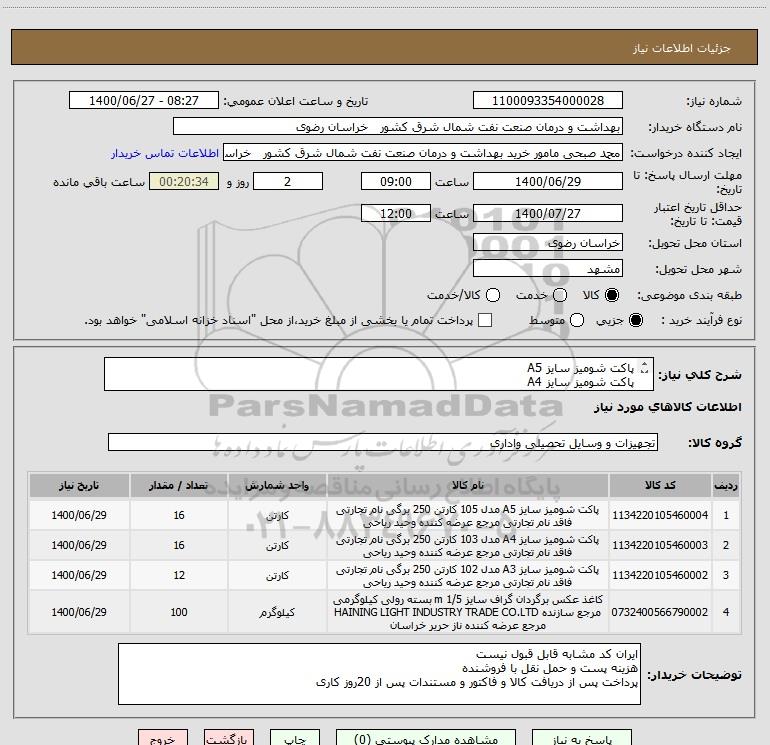Click the announcement date 1400/06/27 field
The width and height of the screenshot is (770, 745).
tap(144, 101)
